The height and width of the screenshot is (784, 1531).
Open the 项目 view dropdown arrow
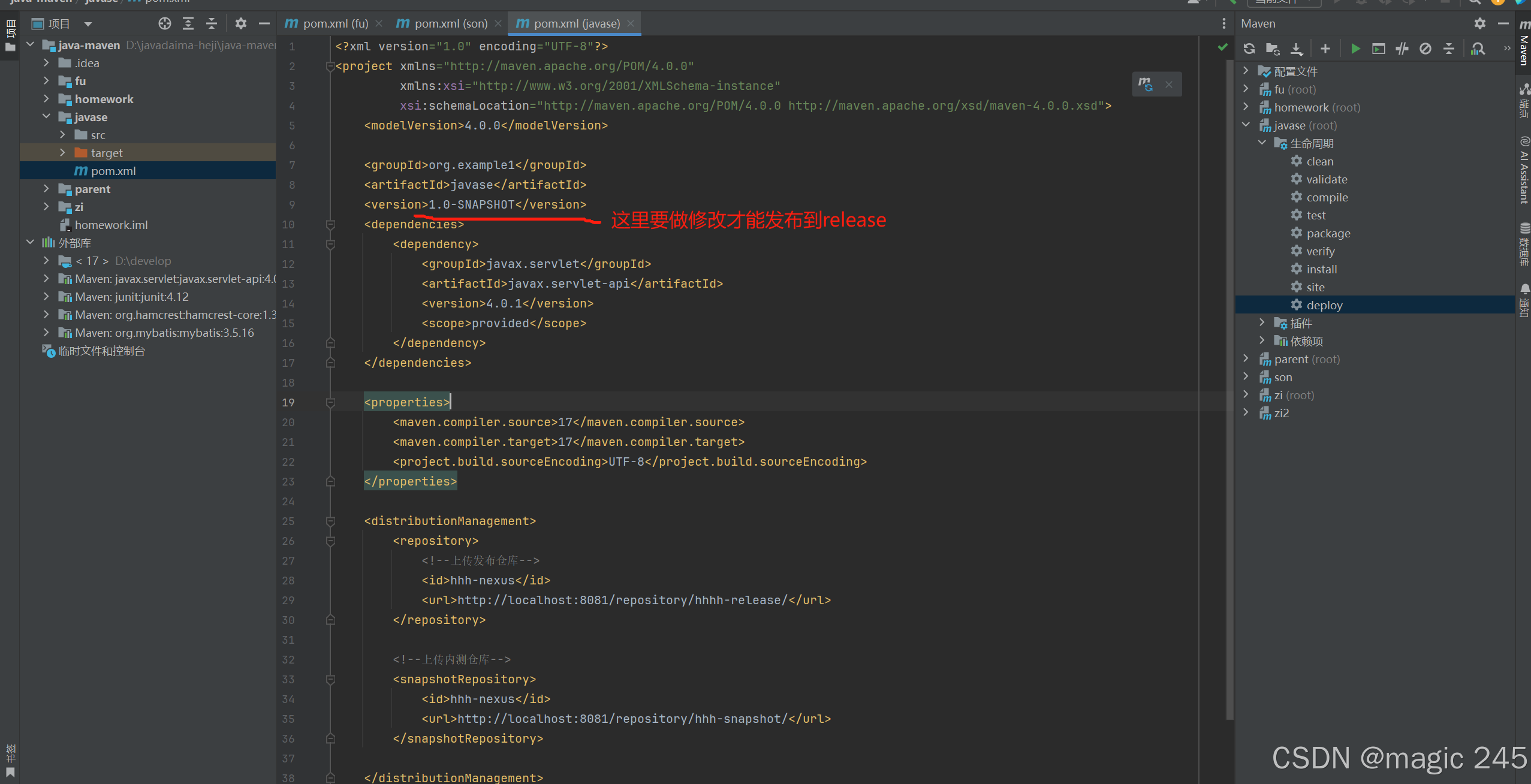(x=88, y=24)
